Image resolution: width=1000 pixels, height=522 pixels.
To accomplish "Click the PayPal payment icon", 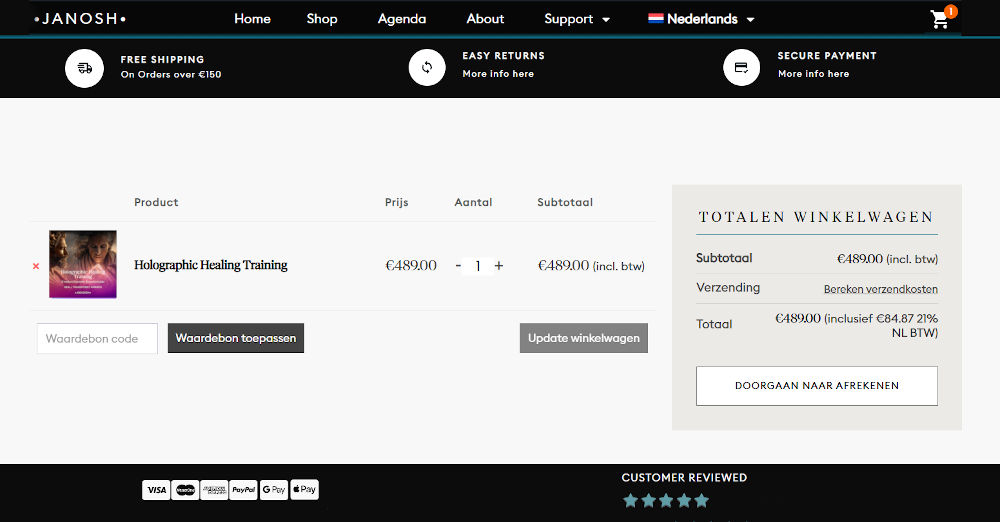I will [243, 490].
